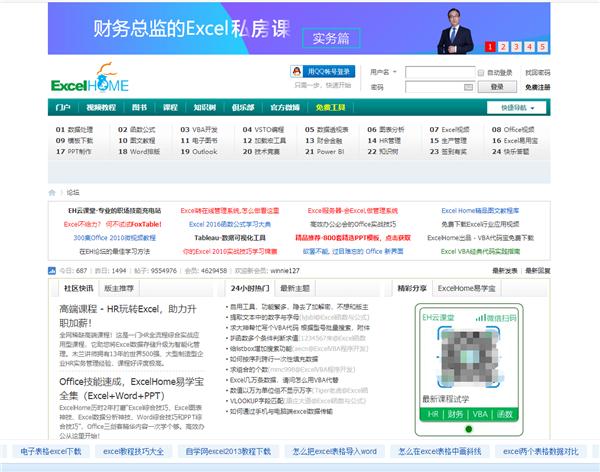Screen dimensions: 600x472
Task: Open the HR玩转Excel course headline
Action: [128, 316]
